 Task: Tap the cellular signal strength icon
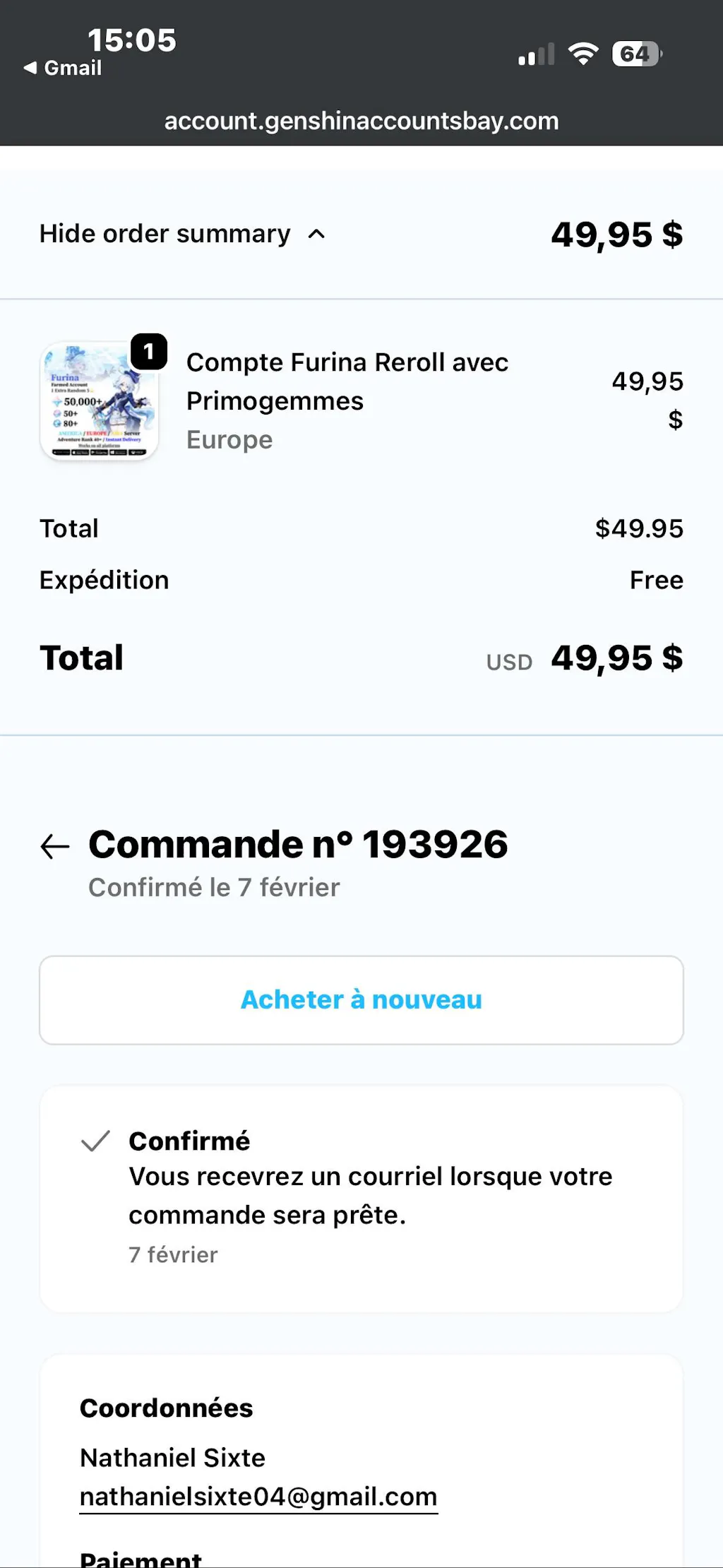536,55
